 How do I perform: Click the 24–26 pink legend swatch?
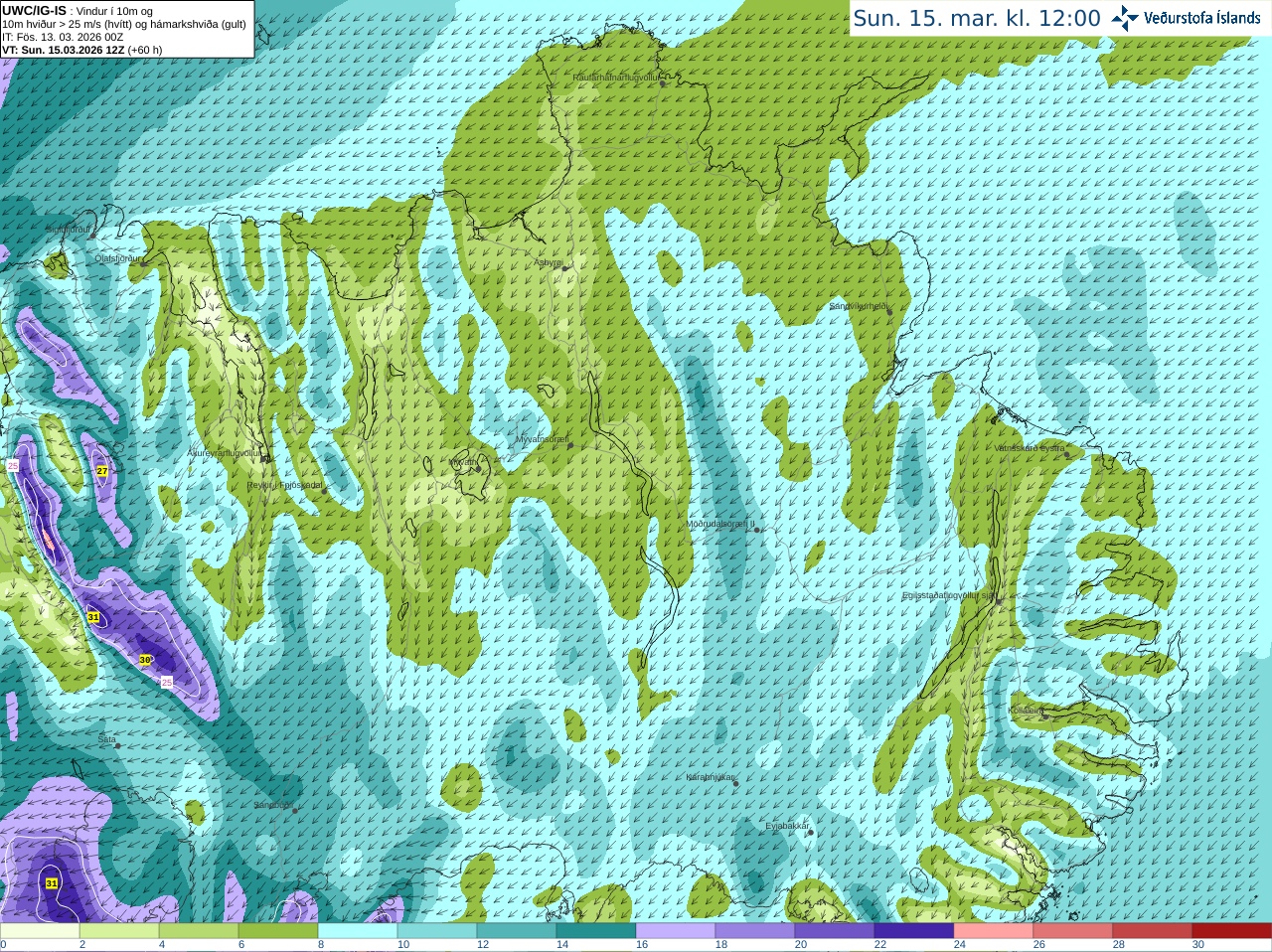tap(994, 931)
